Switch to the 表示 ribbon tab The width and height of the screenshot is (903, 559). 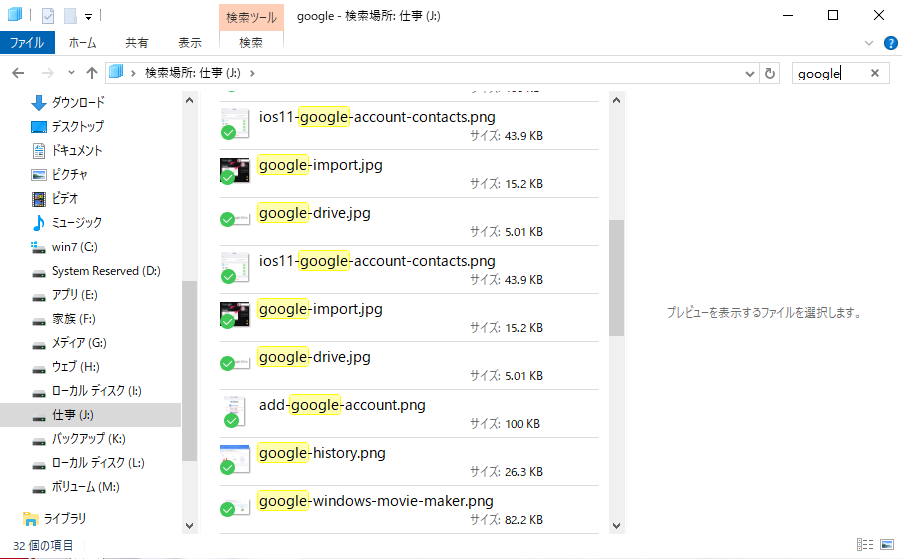(x=190, y=43)
